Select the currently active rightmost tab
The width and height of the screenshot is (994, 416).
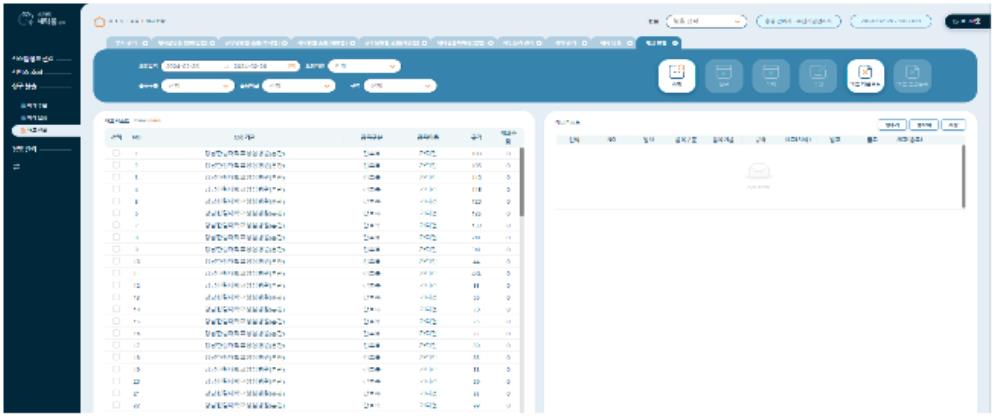point(659,43)
